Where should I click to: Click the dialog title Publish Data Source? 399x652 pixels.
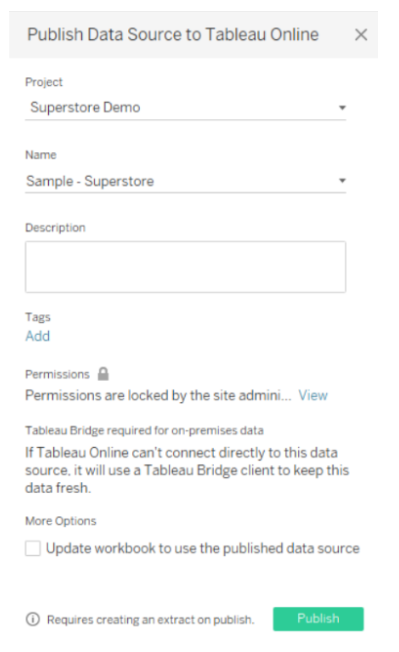173,35
